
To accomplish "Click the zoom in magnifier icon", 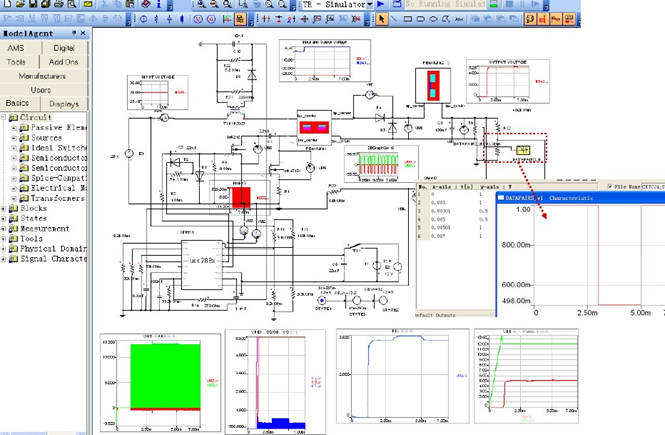I will [x=201, y=4].
